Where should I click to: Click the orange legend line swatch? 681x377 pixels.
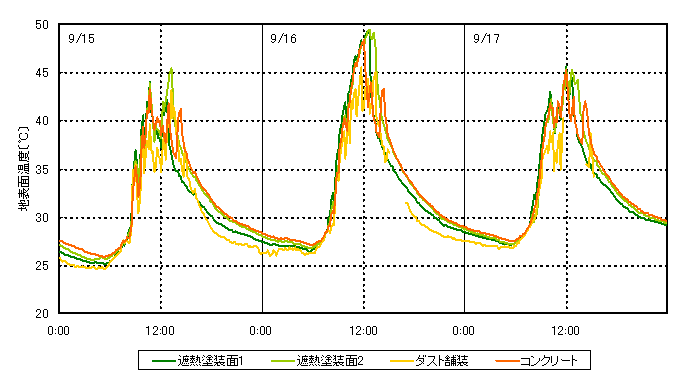508,361
